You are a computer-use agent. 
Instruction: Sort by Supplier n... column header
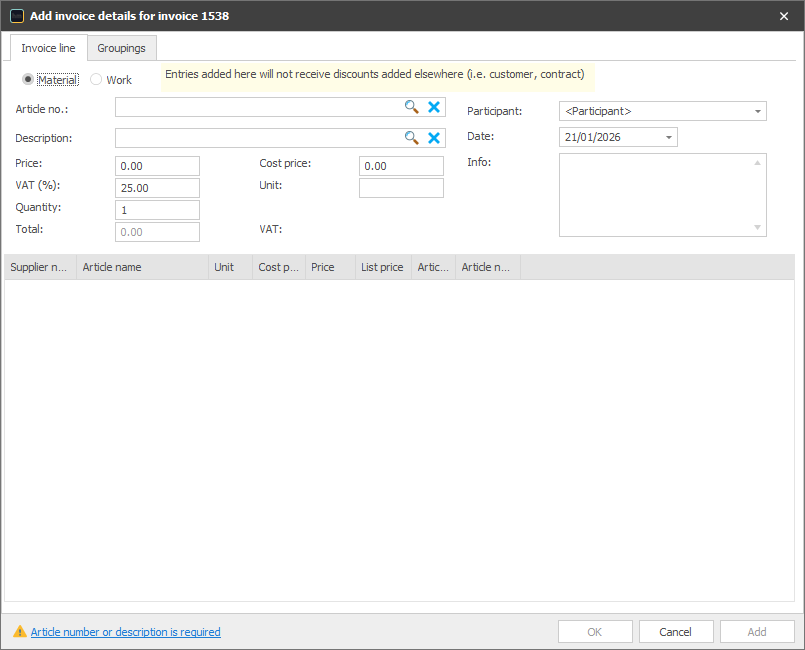pos(41,267)
